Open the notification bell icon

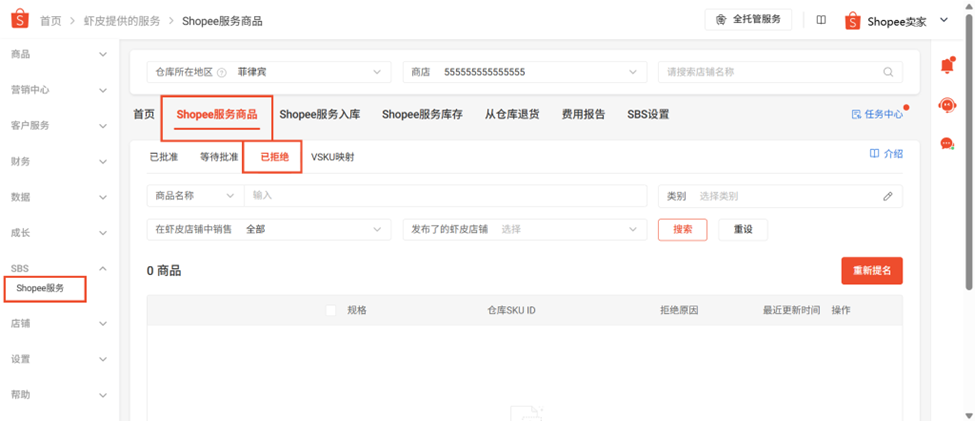pyautogui.click(x=947, y=65)
